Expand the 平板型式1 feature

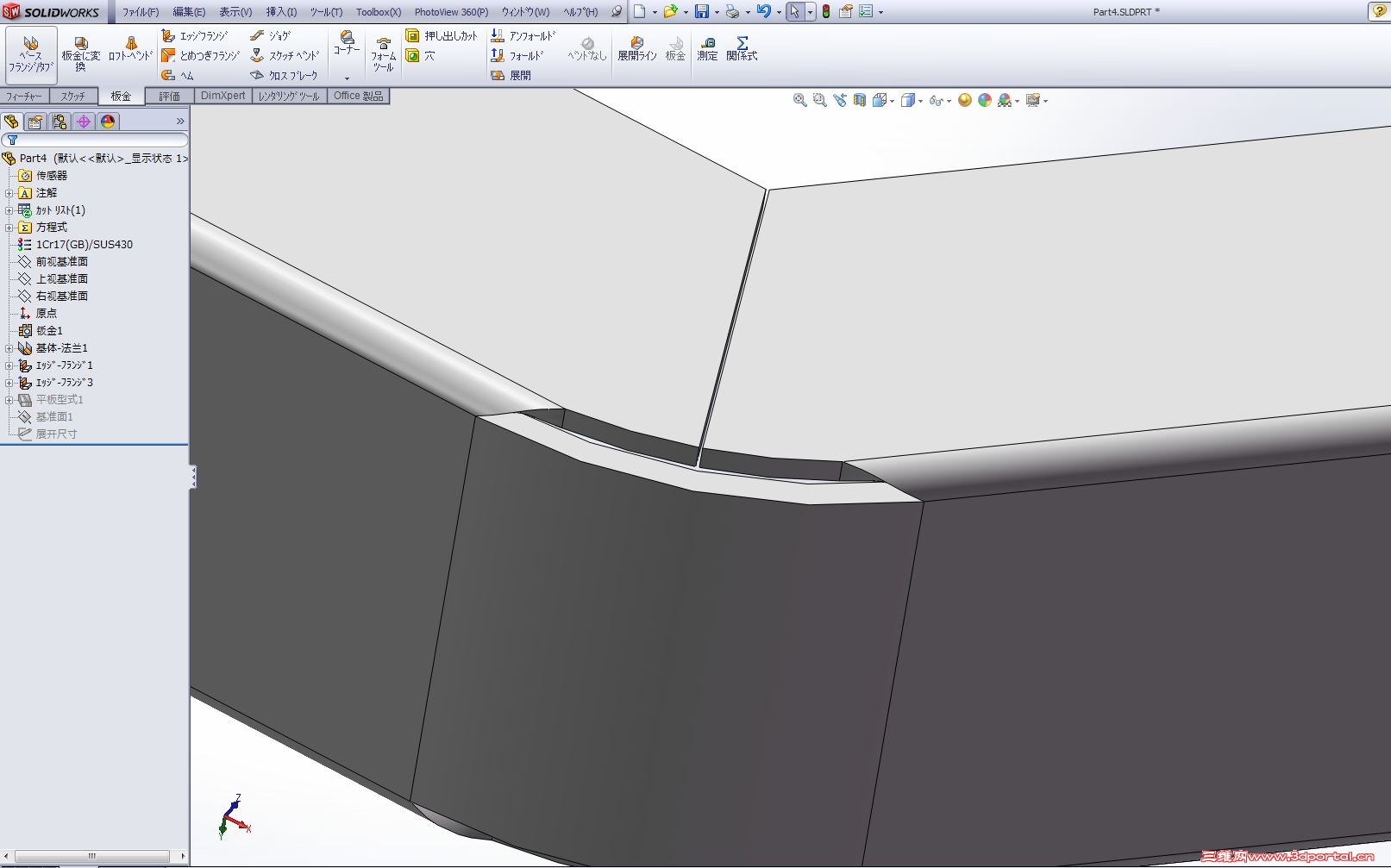[9, 400]
